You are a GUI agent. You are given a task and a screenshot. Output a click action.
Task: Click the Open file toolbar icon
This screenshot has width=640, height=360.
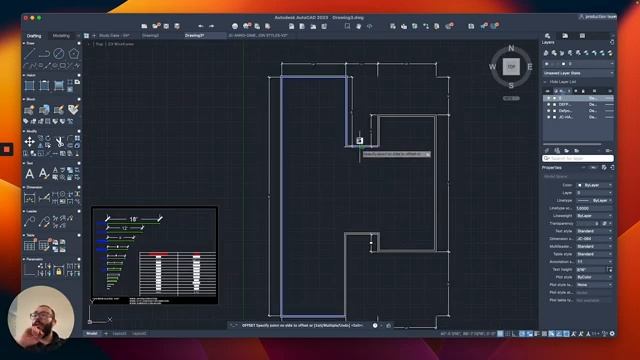tap(156, 26)
